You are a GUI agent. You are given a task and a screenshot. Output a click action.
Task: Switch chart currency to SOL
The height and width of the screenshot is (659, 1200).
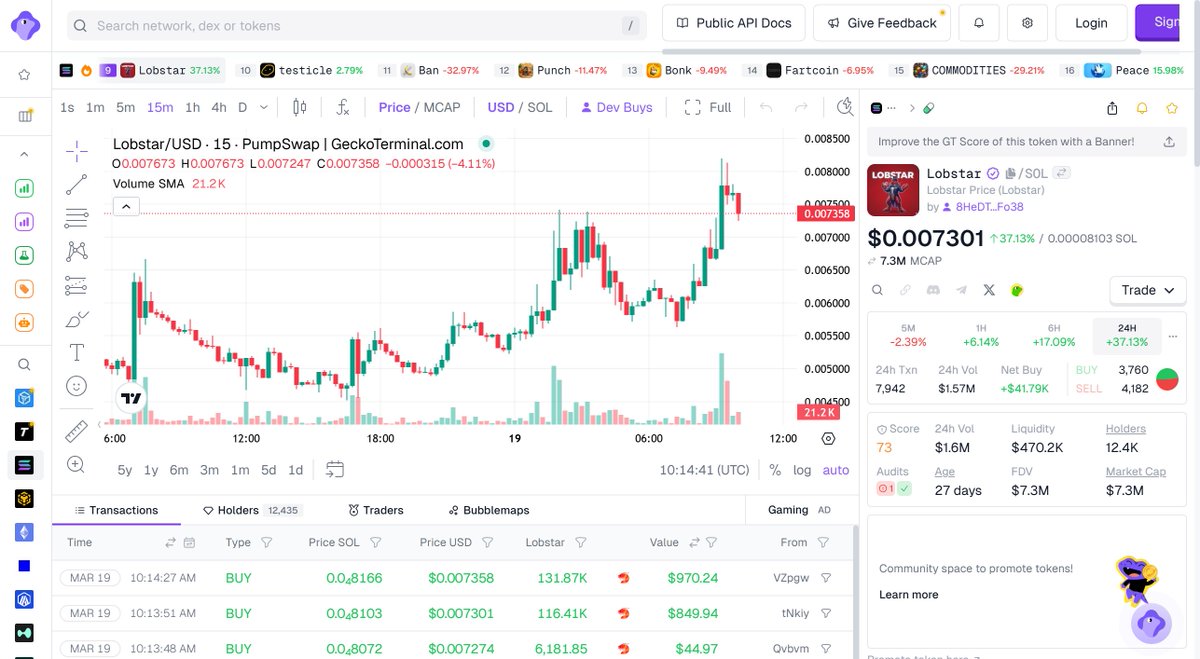click(x=539, y=107)
